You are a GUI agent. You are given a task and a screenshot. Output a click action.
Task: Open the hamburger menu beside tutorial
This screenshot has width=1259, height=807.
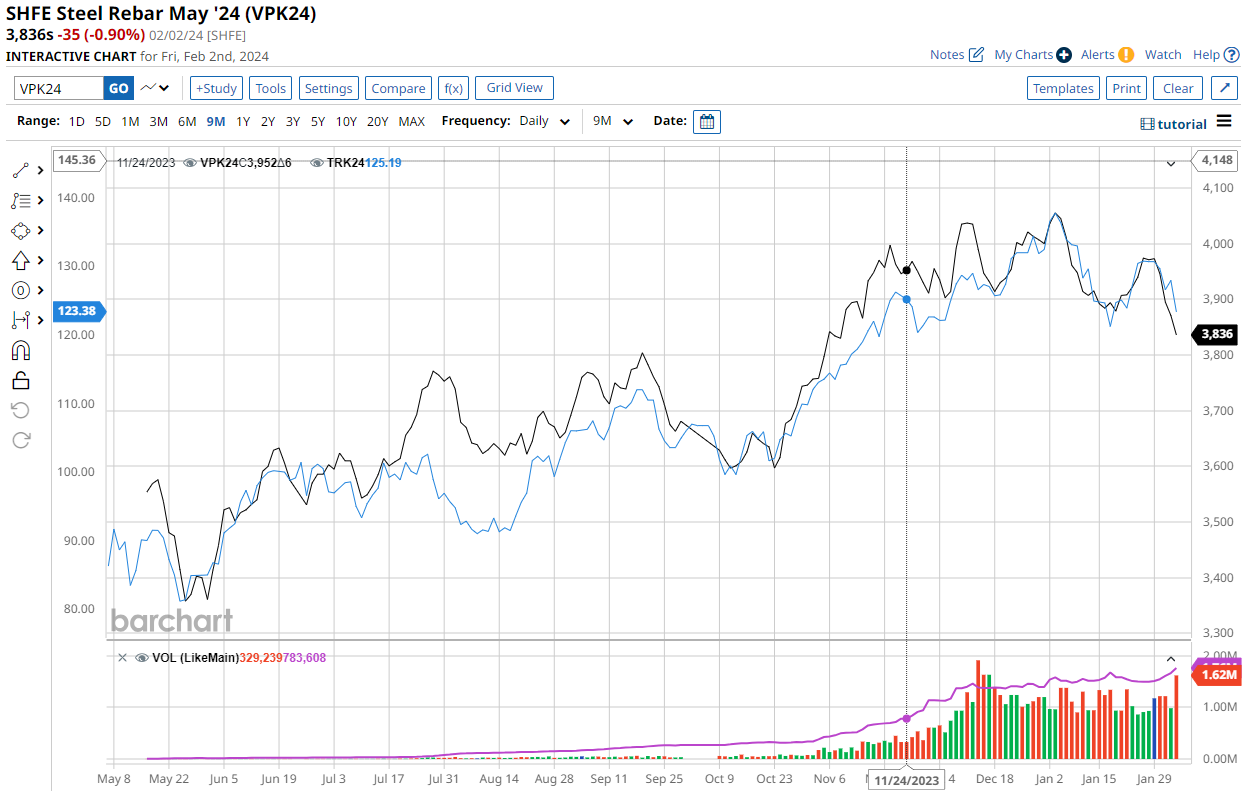point(1224,122)
